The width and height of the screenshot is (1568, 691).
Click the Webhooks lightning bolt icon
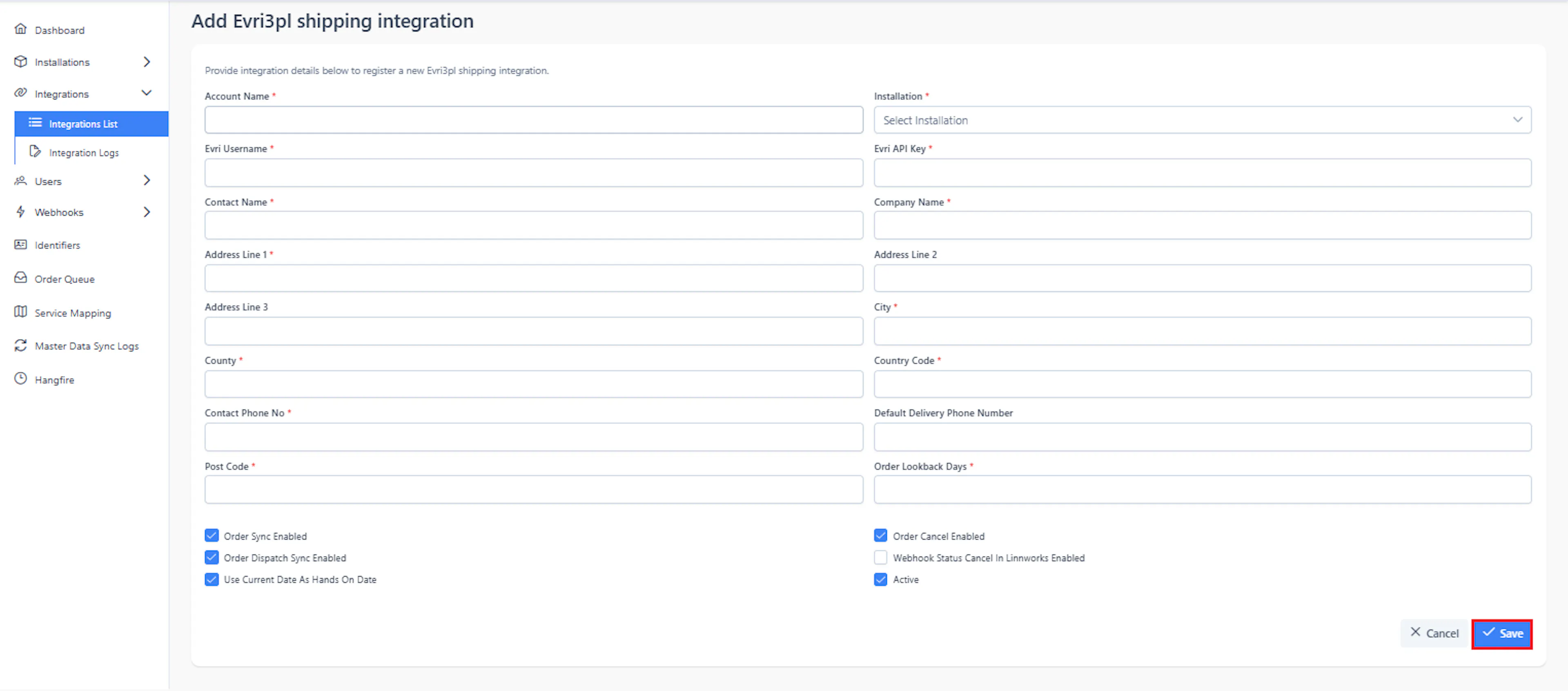point(21,212)
